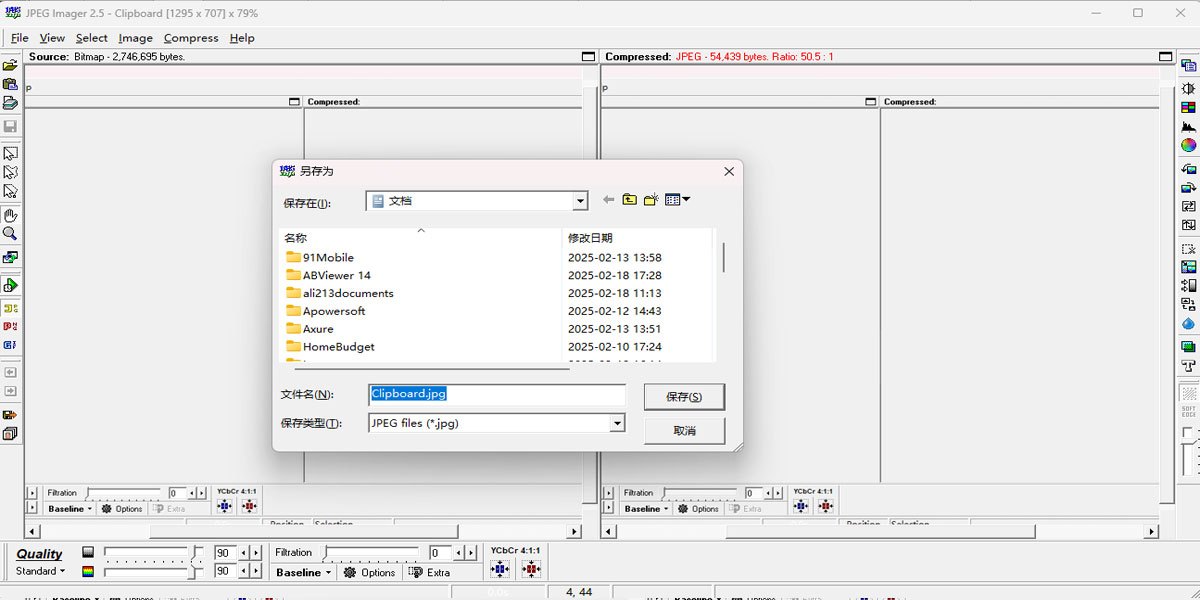Screen dimensions: 1200x600
Task: Open the brightness adjustment tool on right toolbar
Action: 1186,86
